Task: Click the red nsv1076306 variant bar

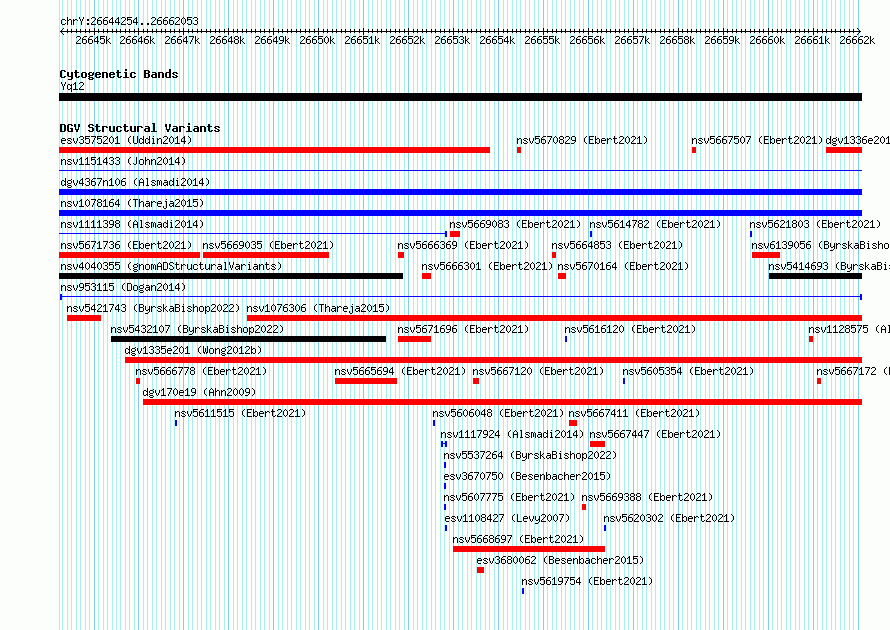Action: pyautogui.click(x=555, y=318)
